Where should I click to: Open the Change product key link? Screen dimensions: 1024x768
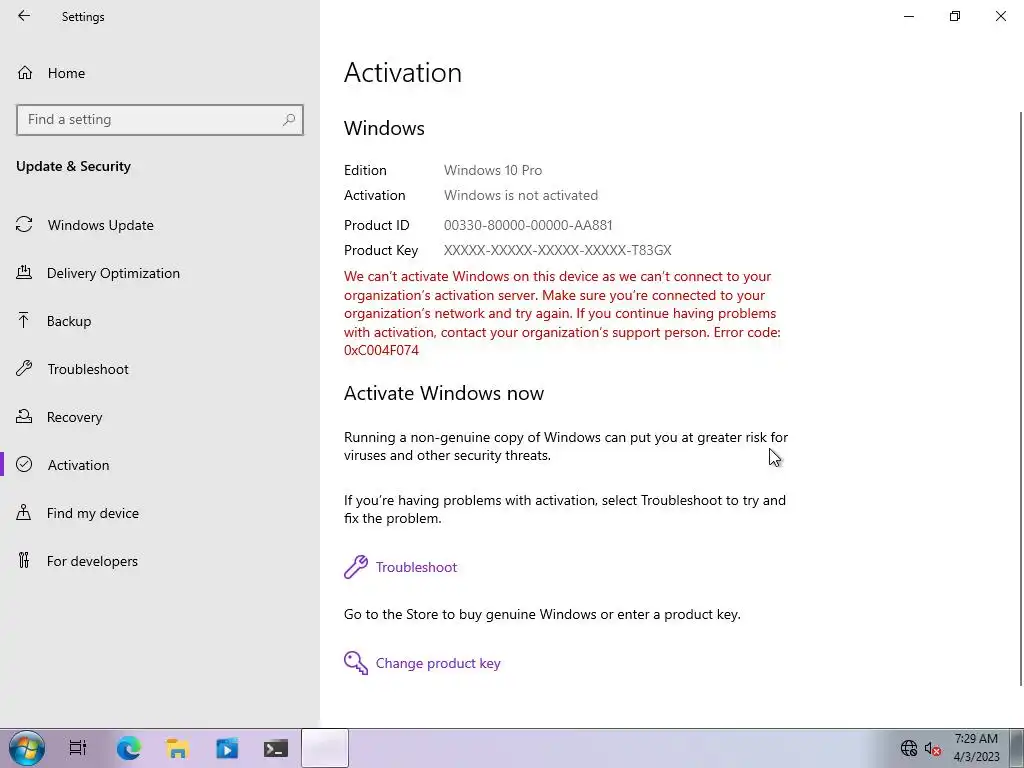click(438, 663)
